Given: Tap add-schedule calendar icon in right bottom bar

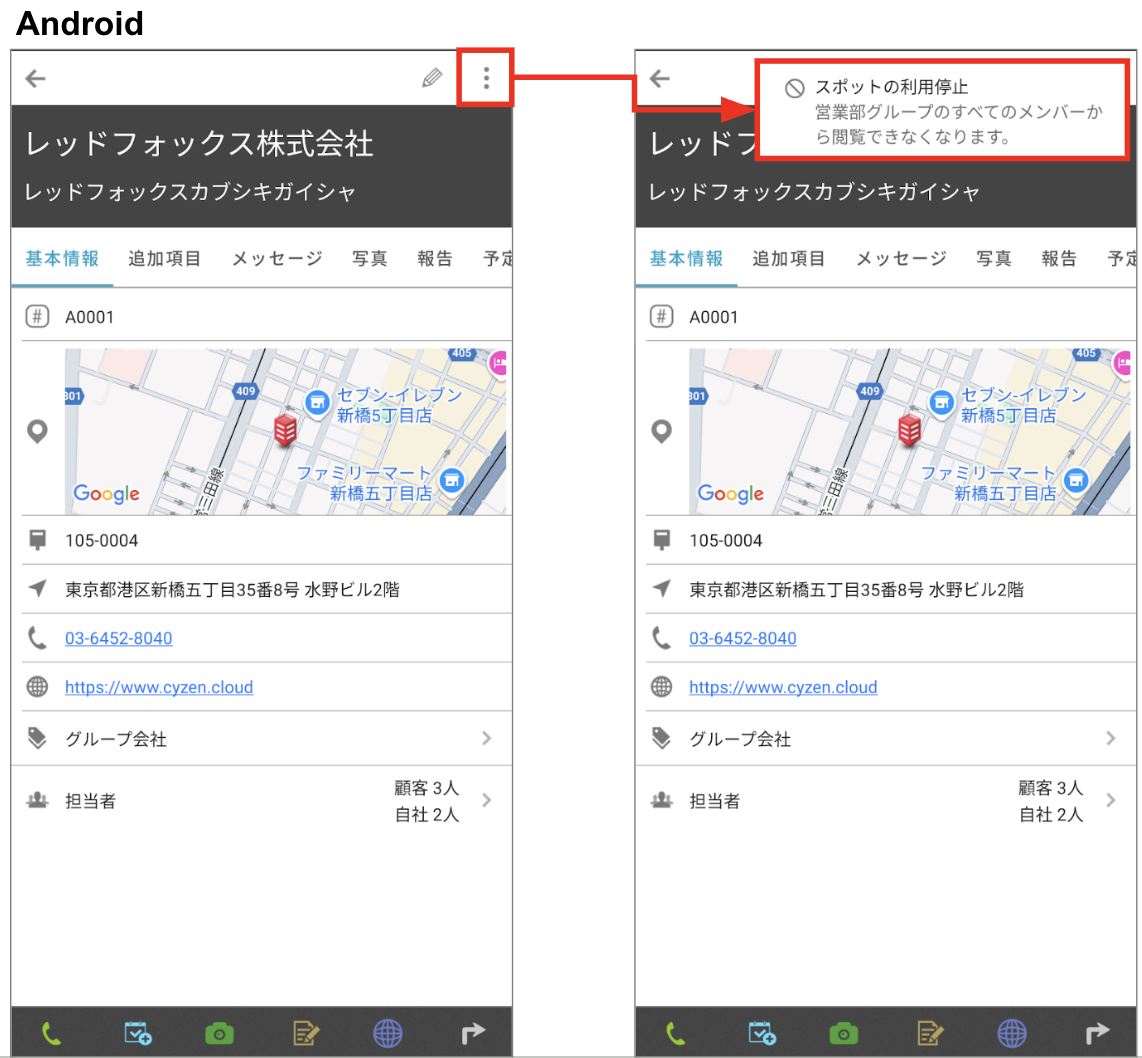Looking at the screenshot, I should tap(762, 1033).
